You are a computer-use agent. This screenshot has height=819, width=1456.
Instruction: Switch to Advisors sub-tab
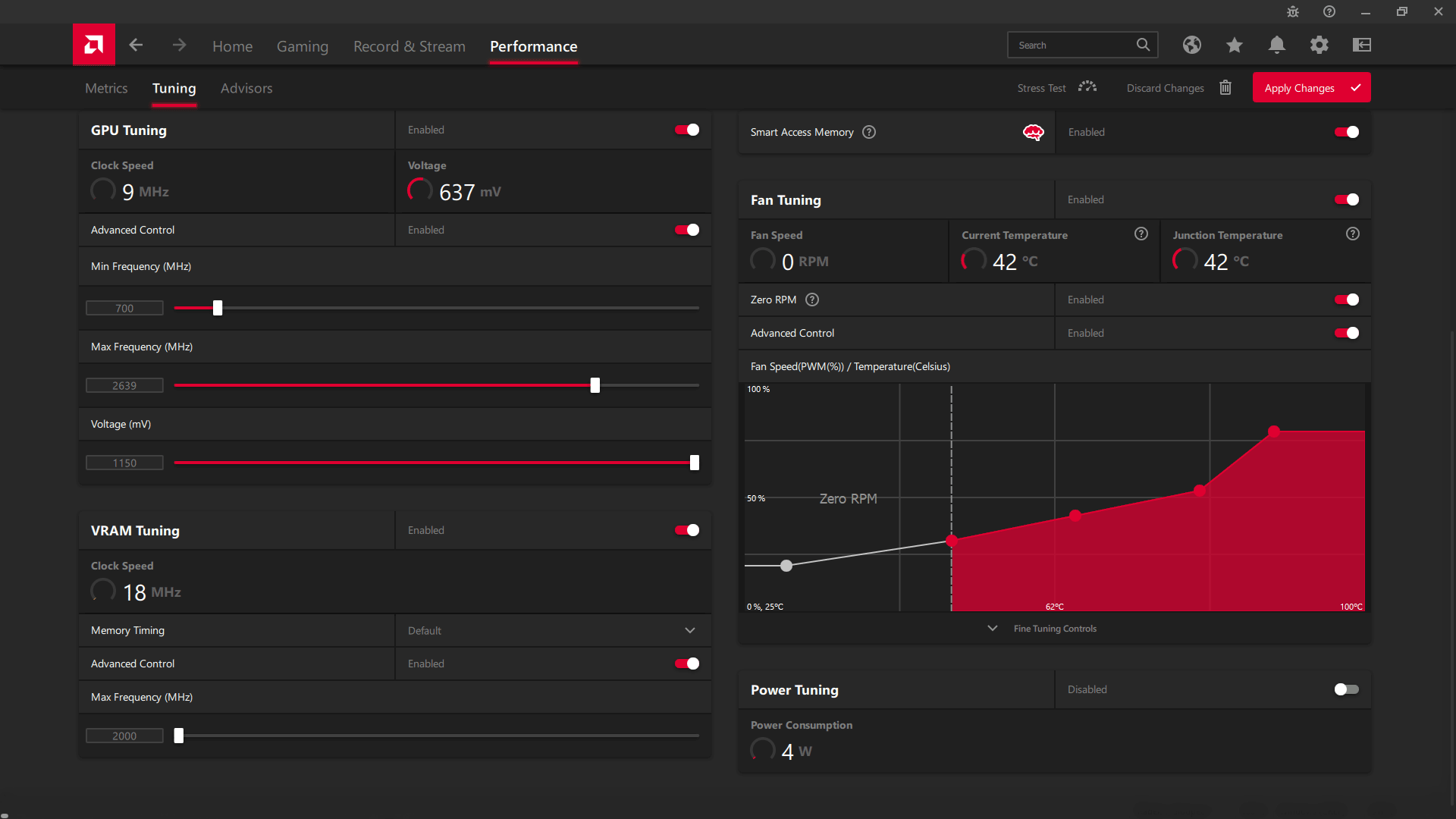coord(246,88)
